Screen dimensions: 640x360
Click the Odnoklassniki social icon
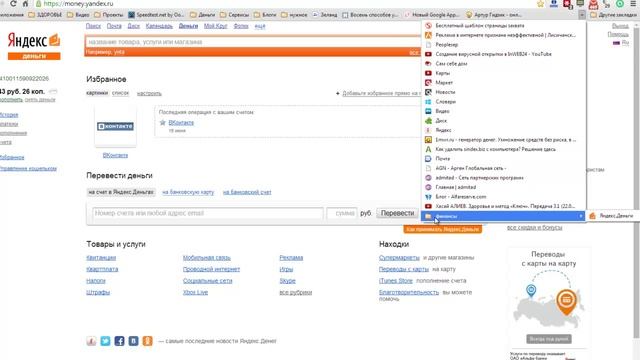coord(147,341)
